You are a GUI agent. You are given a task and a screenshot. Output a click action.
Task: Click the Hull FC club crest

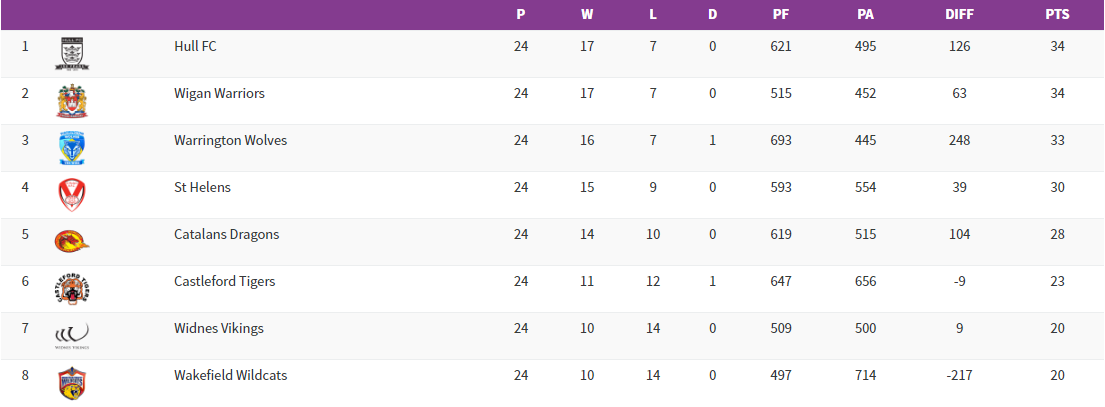pyautogui.click(x=73, y=54)
